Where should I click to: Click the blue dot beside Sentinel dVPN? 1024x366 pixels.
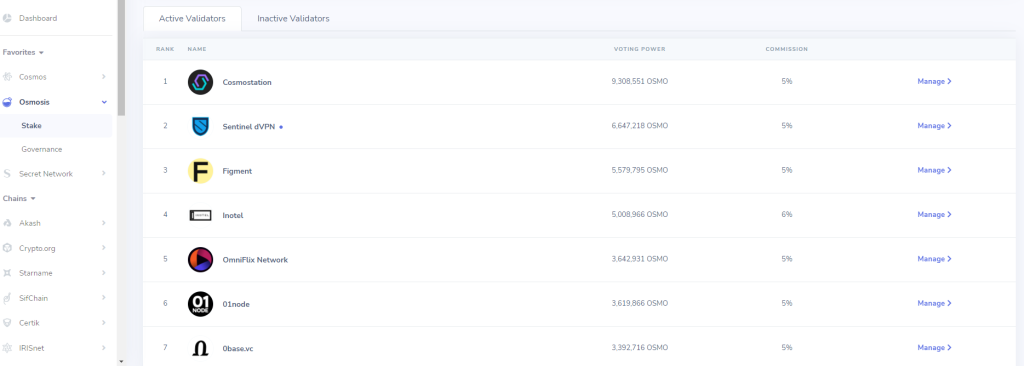[x=281, y=127]
